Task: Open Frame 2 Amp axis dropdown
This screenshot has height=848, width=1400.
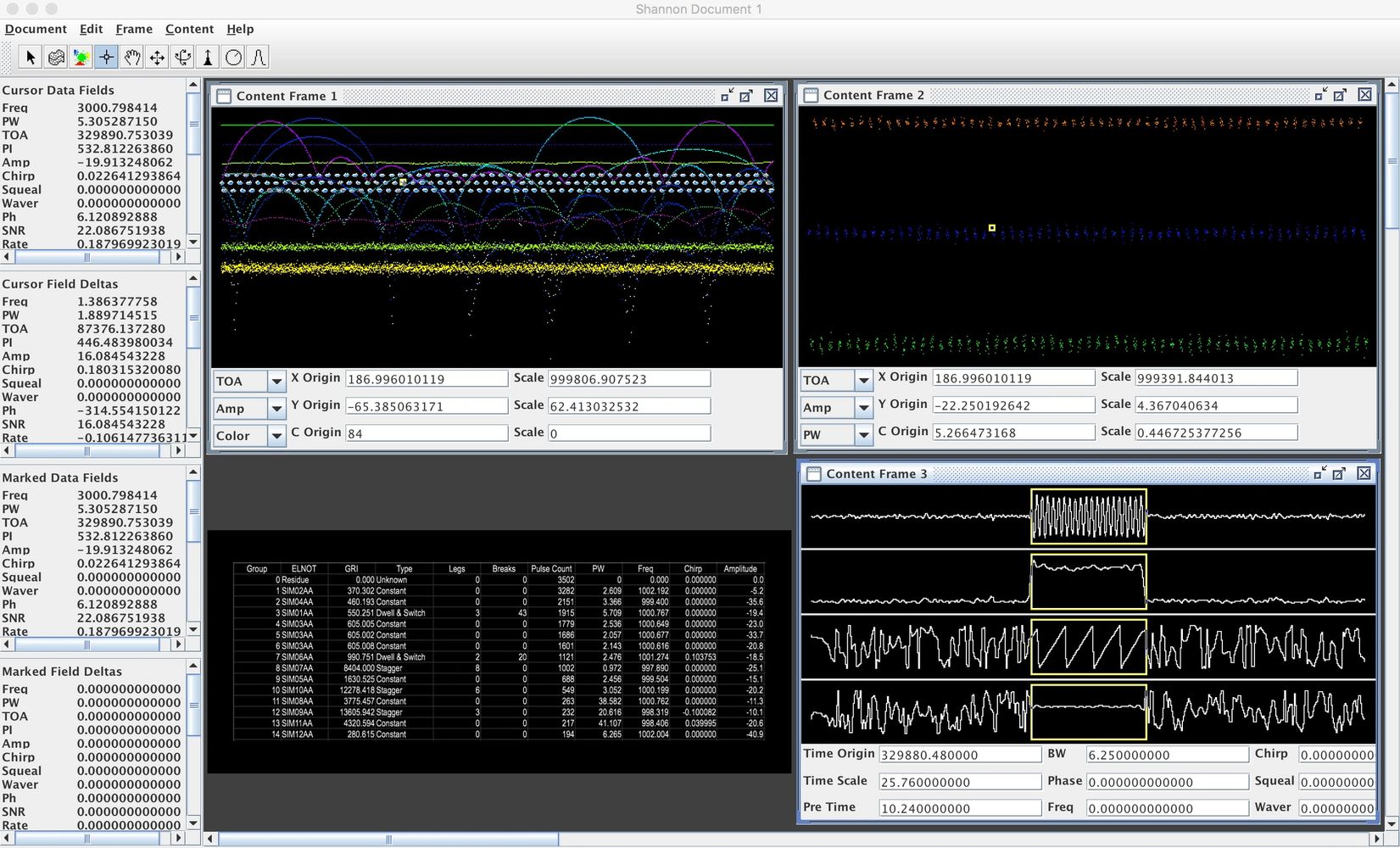Action: click(x=863, y=408)
